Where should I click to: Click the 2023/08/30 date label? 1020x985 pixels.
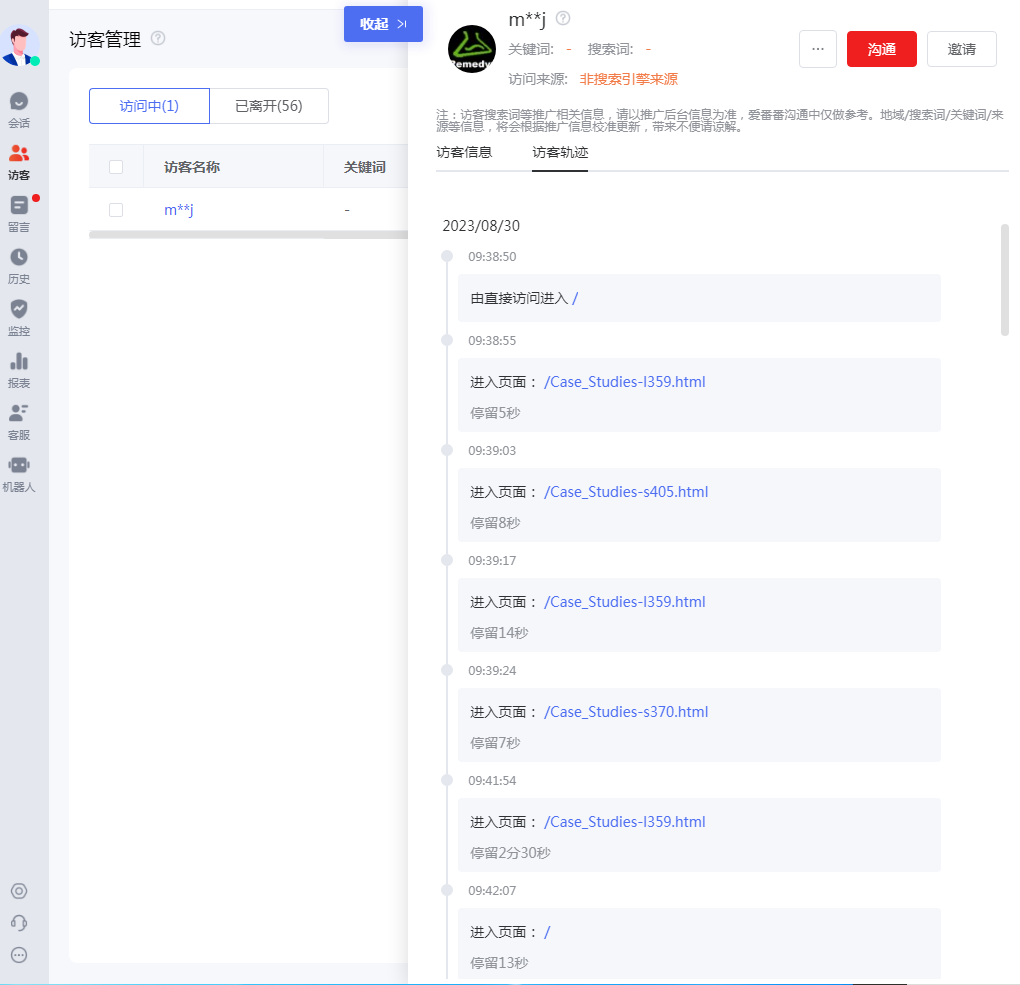[x=481, y=226]
